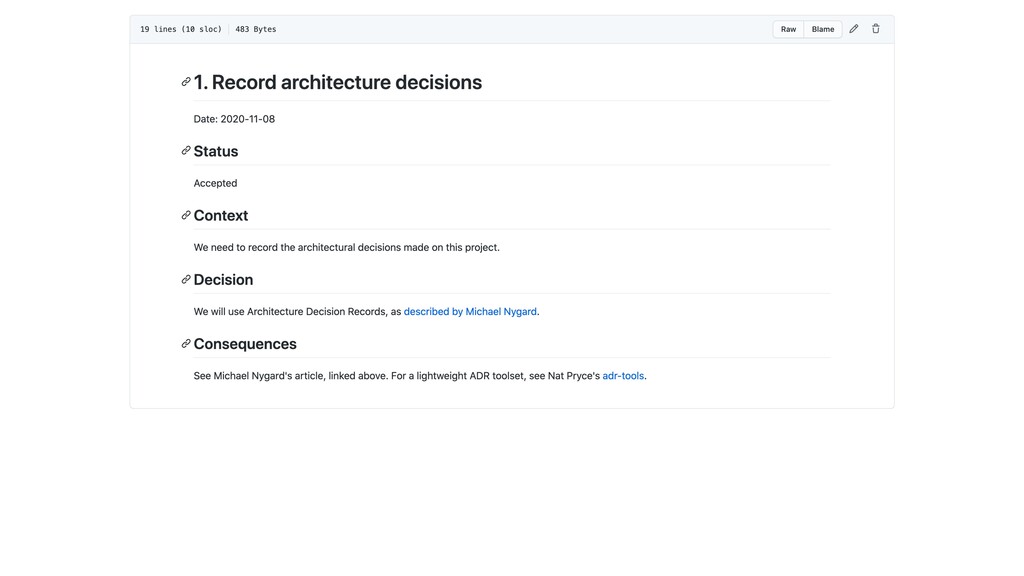
Task: Open the adr-tools link
Action: point(623,376)
